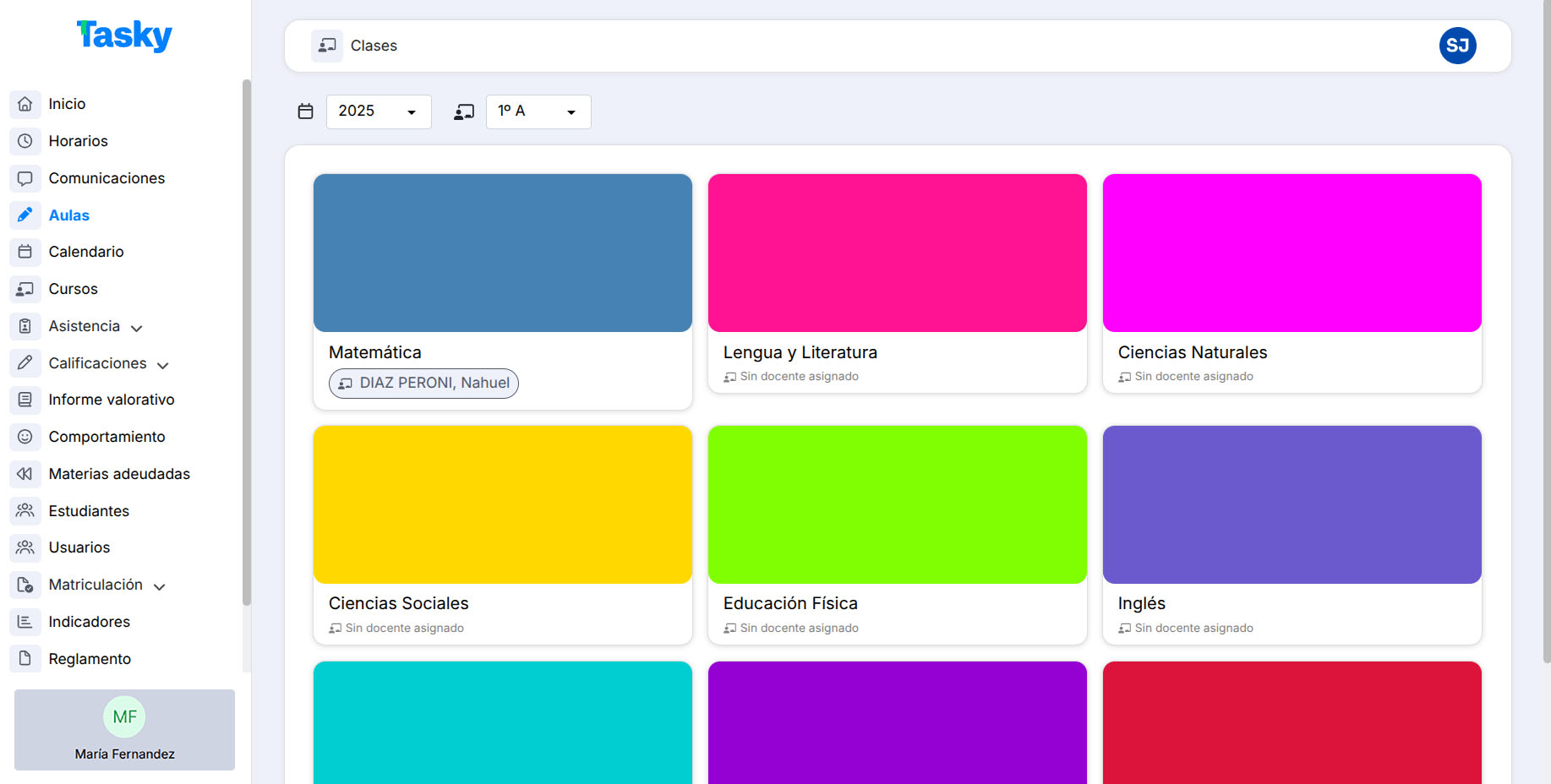Click the Horarios clock icon
Screen dimensions: 1551x784
coord(25,141)
